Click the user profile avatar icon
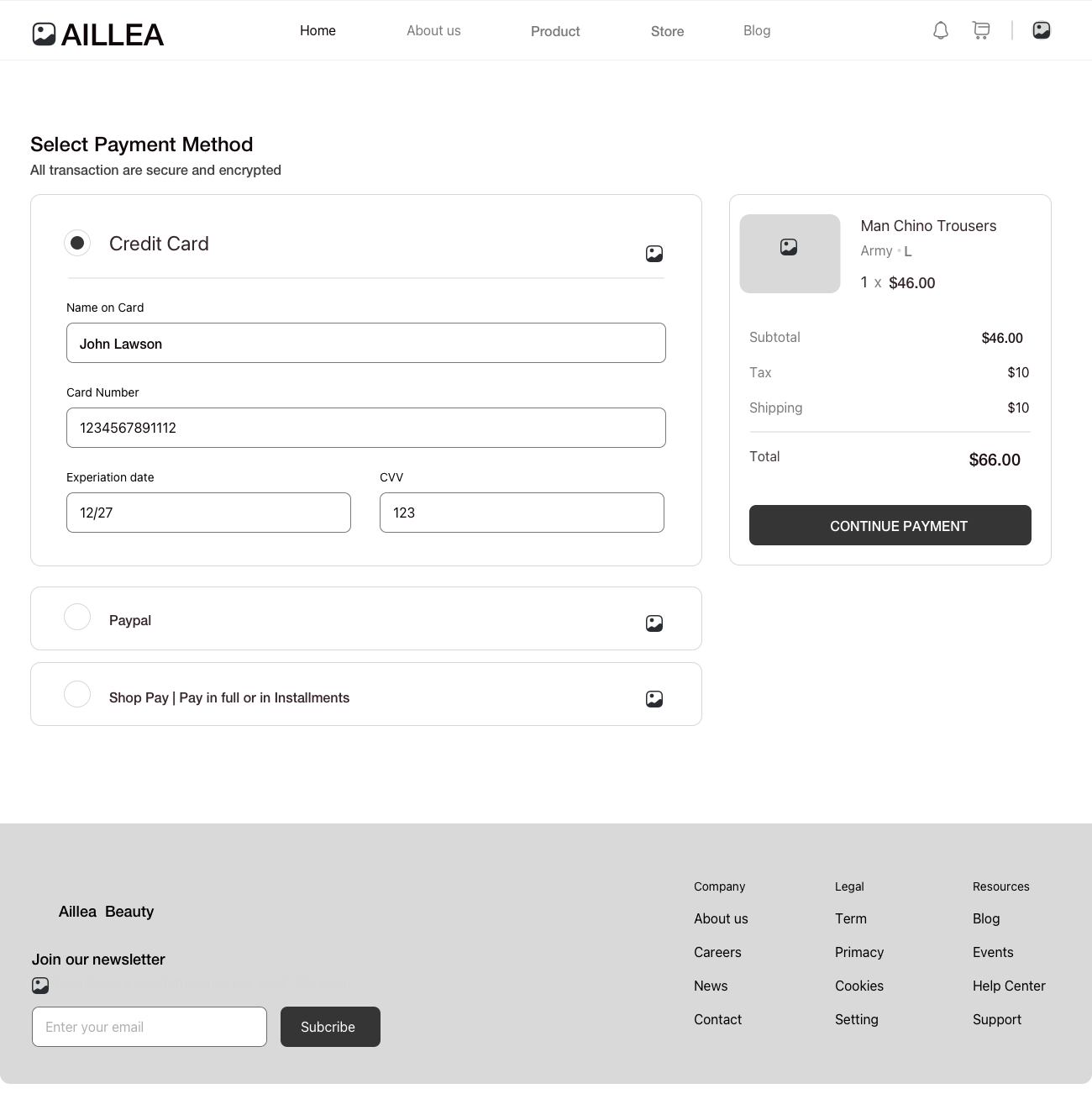 tap(1042, 30)
